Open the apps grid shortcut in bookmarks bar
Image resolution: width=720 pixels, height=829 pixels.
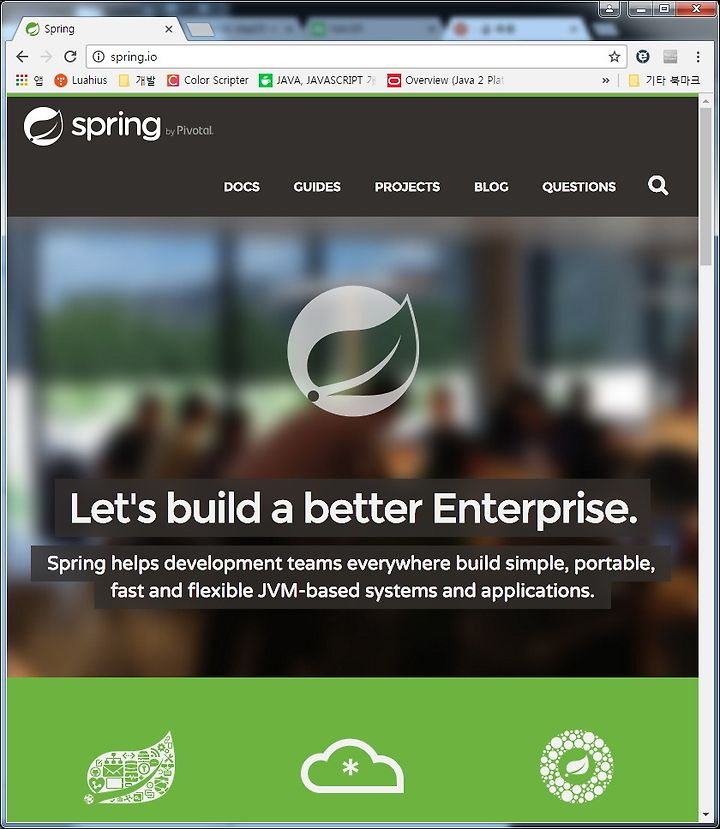point(22,80)
